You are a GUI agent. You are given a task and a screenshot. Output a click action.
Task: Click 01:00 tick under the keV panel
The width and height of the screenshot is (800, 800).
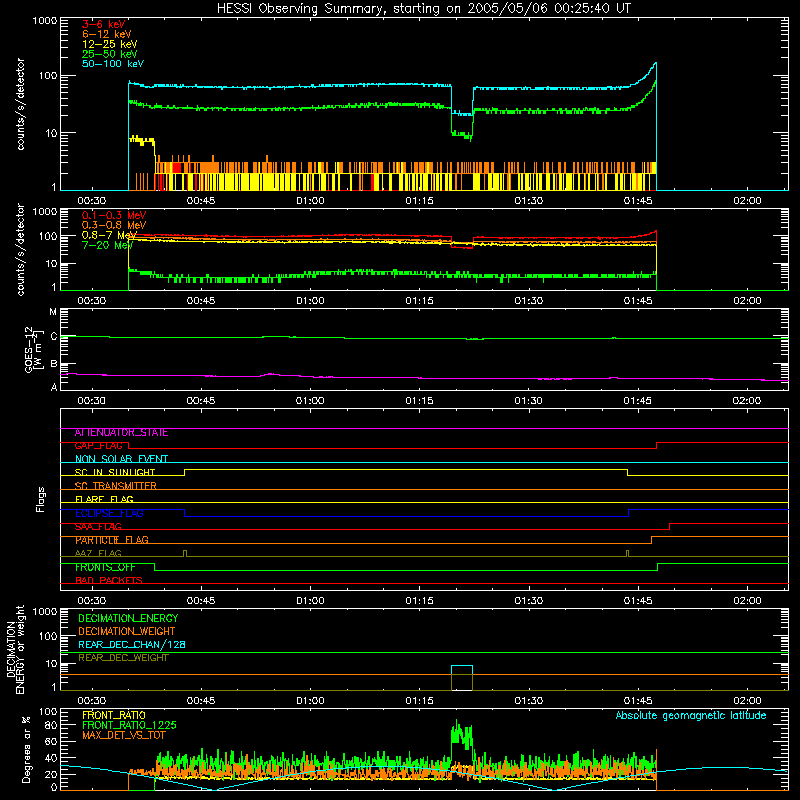pyautogui.click(x=310, y=201)
